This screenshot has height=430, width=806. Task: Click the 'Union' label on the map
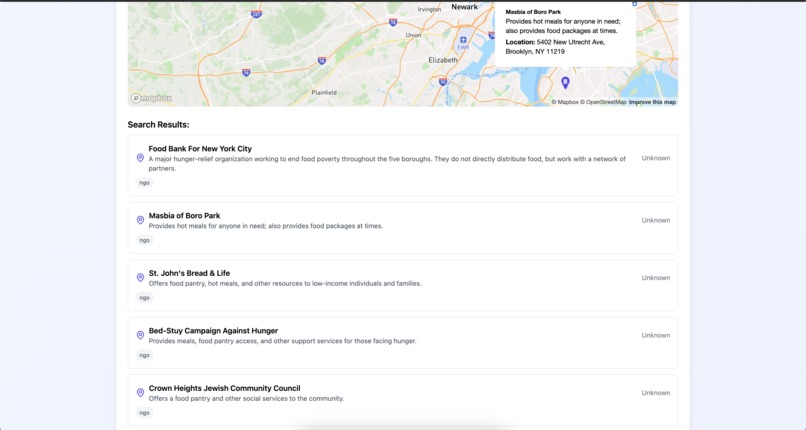pos(413,35)
